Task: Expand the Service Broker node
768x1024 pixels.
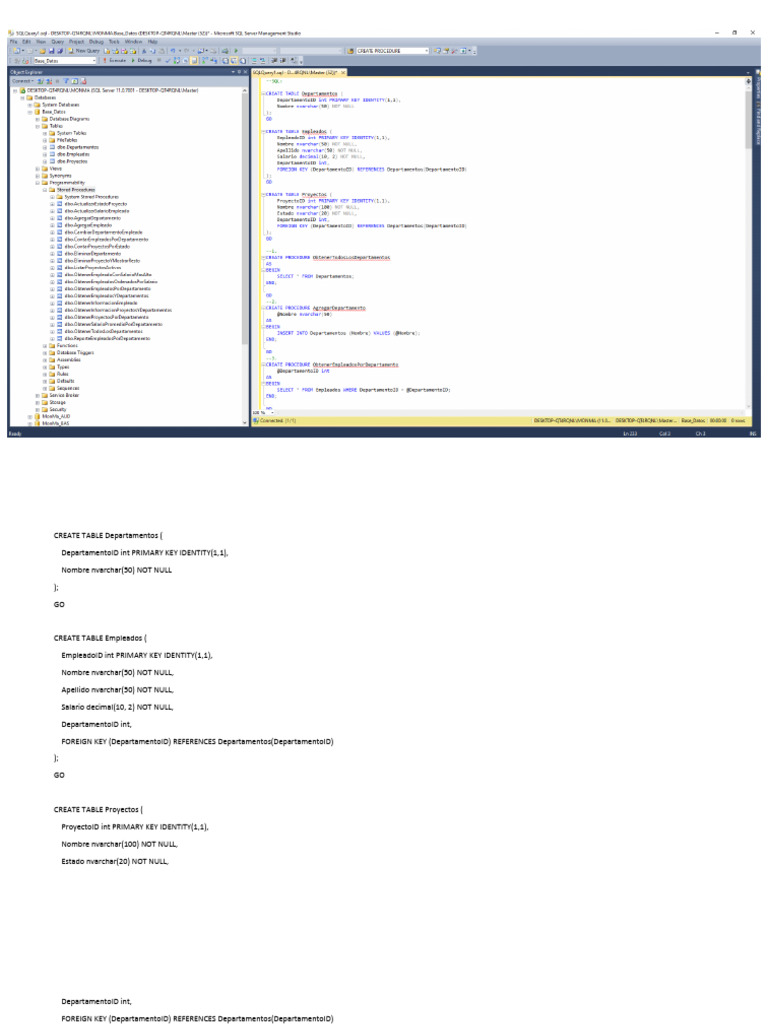Action: coord(37,395)
